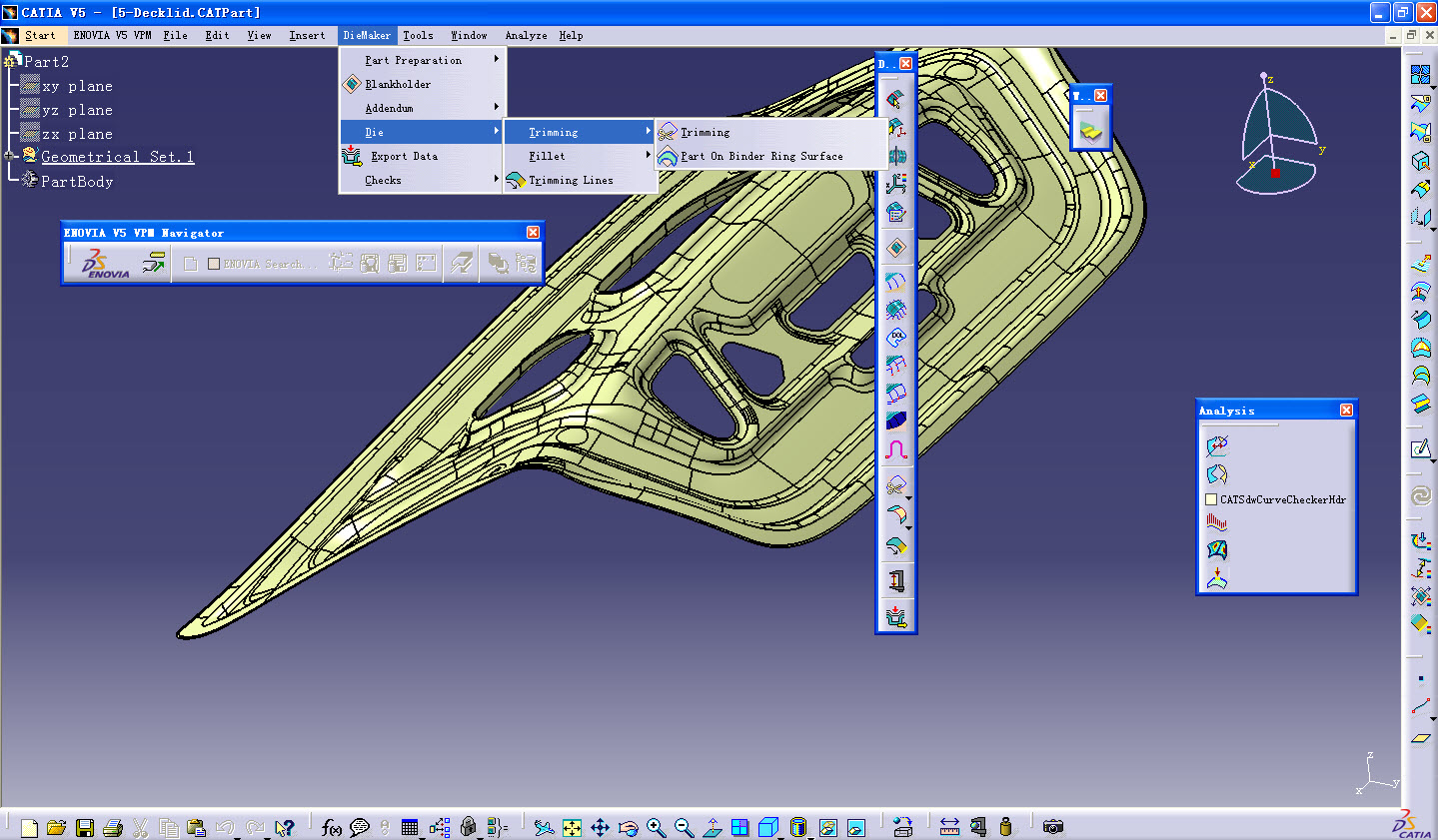The height and width of the screenshot is (840, 1438).
Task: Click the red porcupine curvature analysis icon
Action: [x=1216, y=522]
